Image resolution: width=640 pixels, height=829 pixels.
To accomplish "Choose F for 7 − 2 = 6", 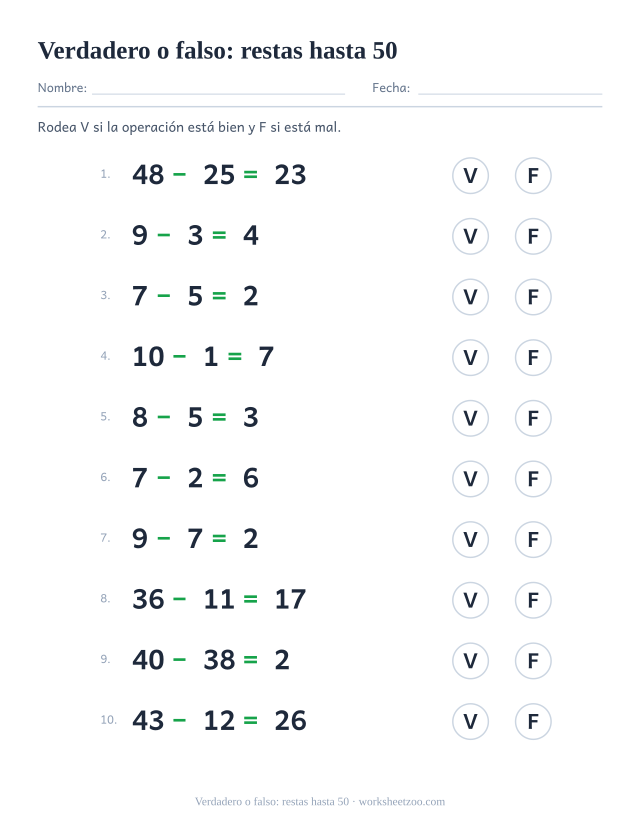I will point(533,479).
